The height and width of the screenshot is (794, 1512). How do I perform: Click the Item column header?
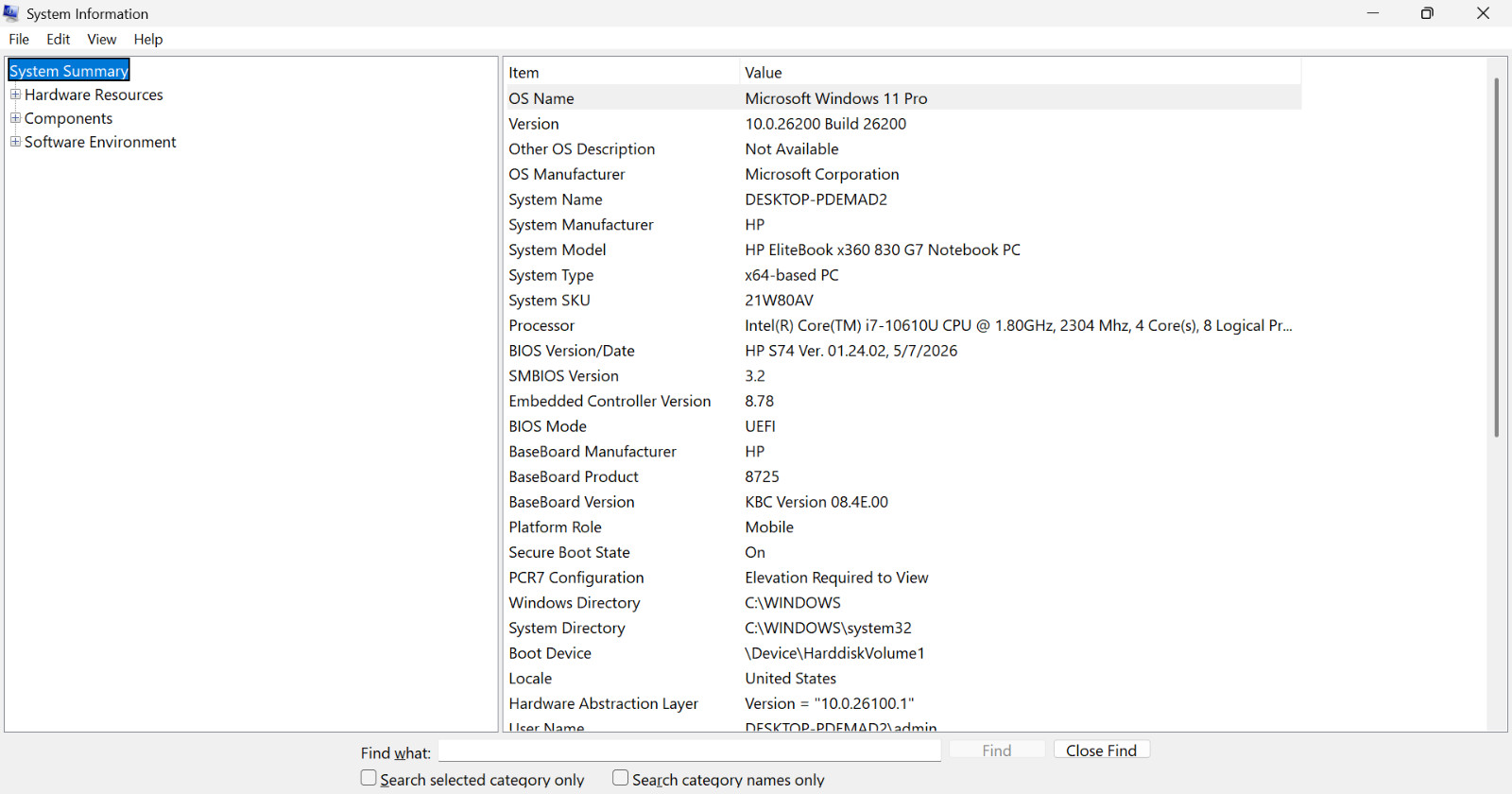click(x=622, y=73)
